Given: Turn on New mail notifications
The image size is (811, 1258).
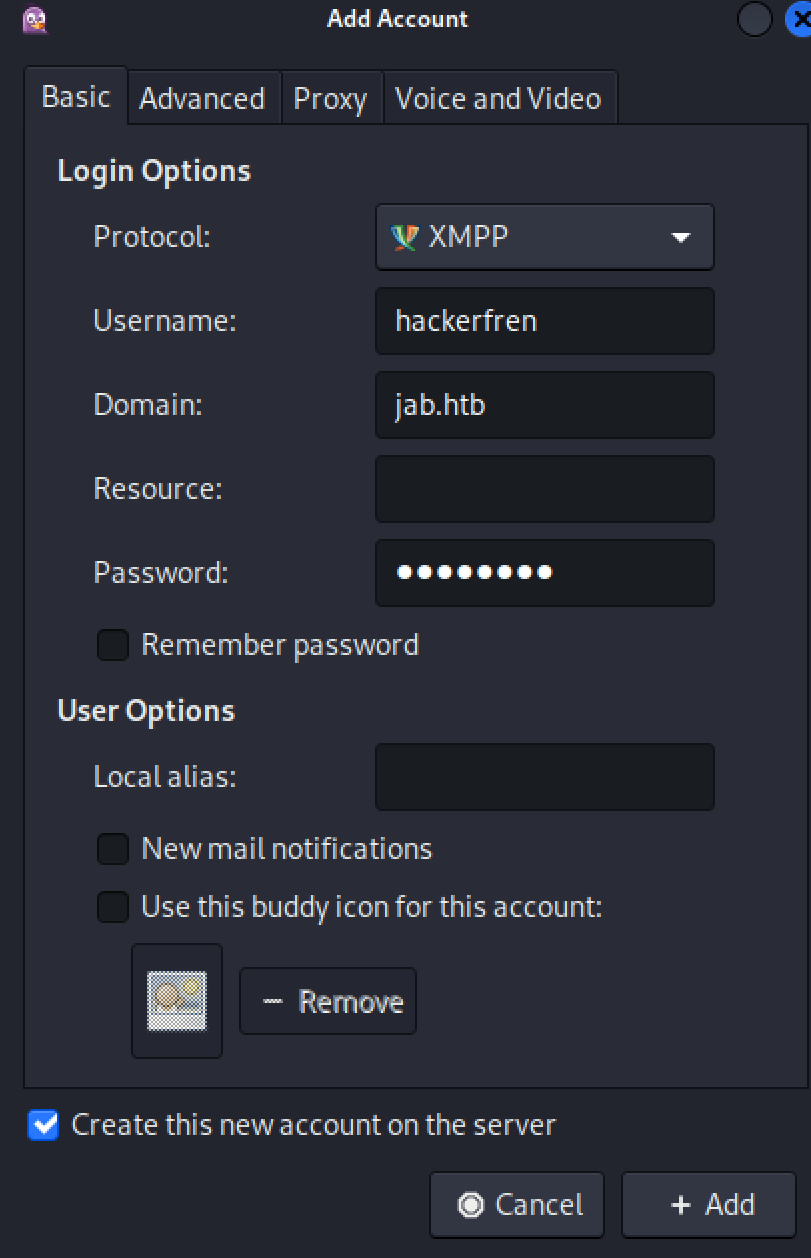Looking at the screenshot, I should 113,849.
